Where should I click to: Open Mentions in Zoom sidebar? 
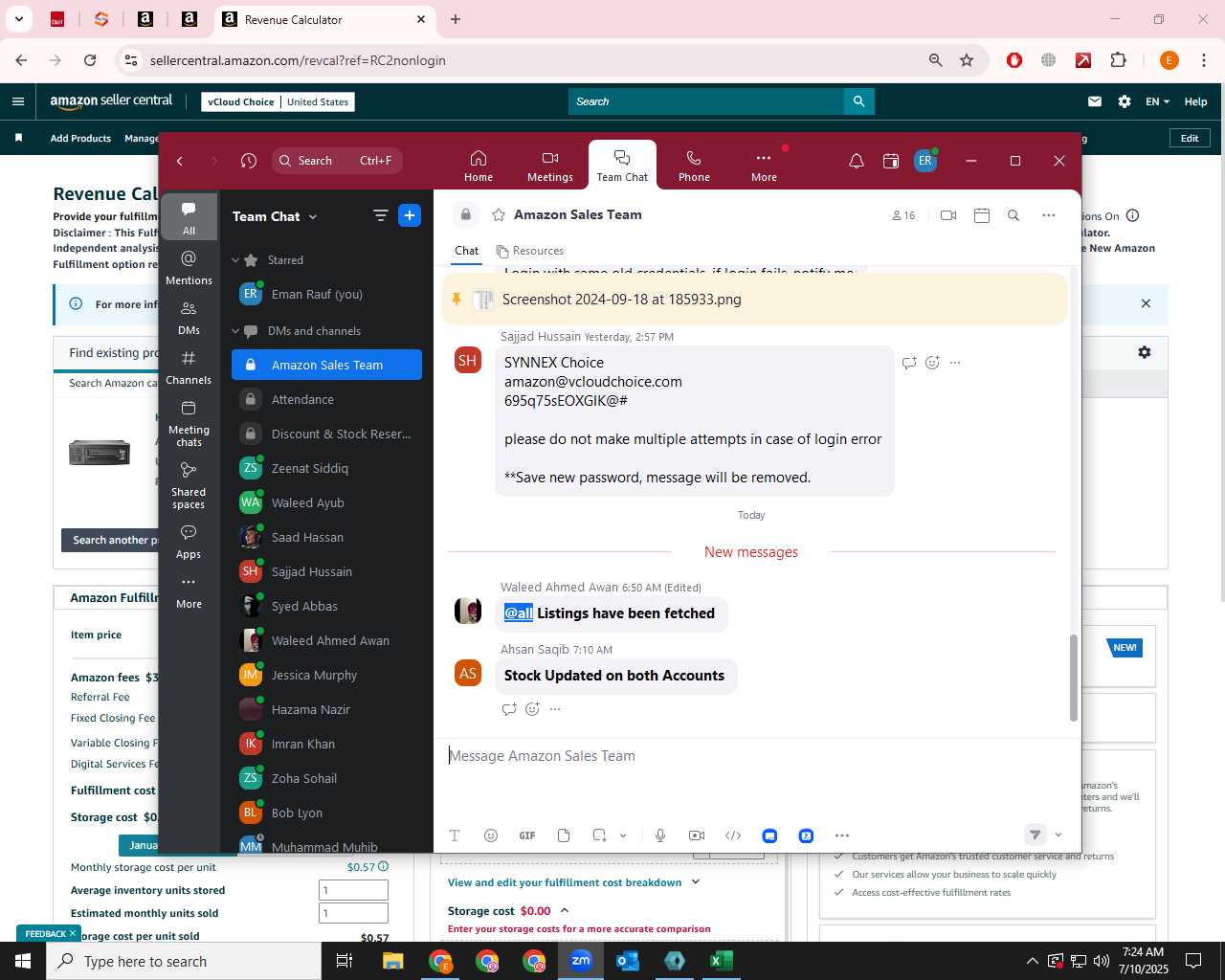click(189, 267)
